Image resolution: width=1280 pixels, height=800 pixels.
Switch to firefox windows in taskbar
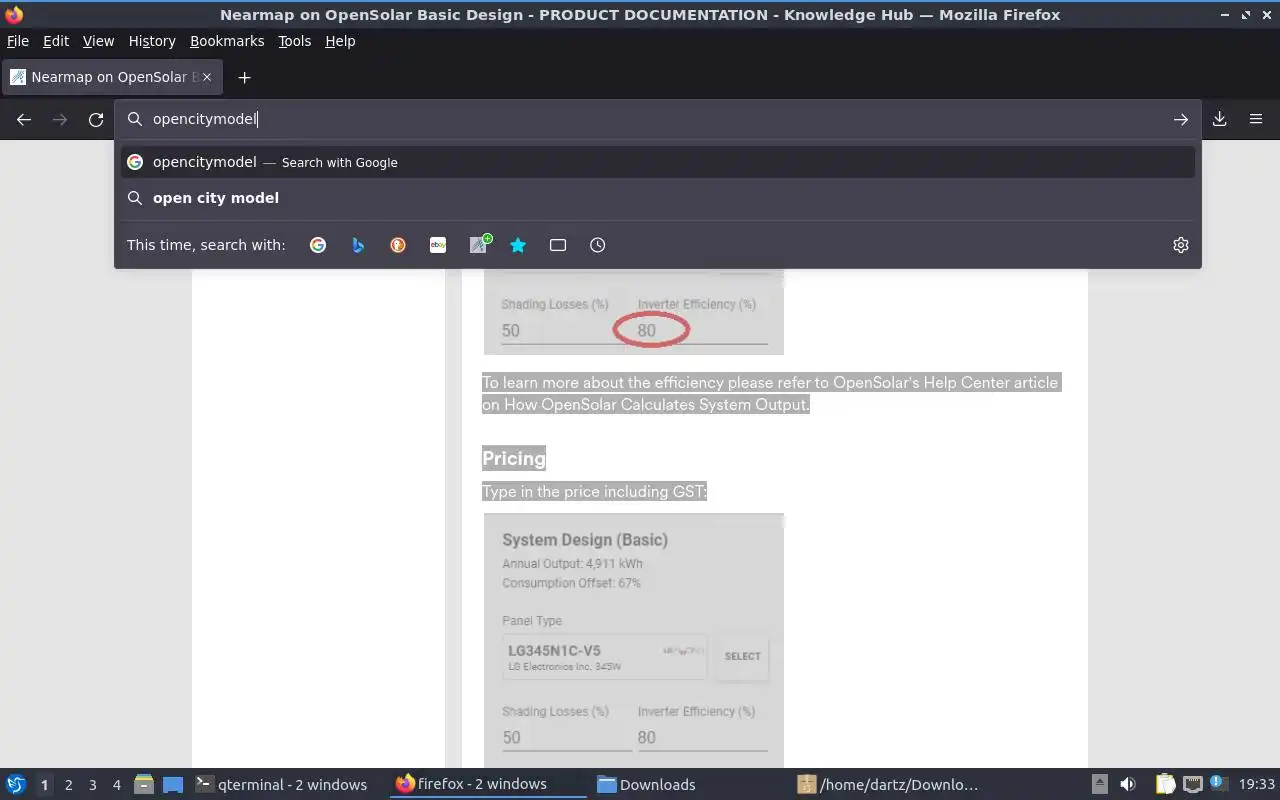coord(488,784)
